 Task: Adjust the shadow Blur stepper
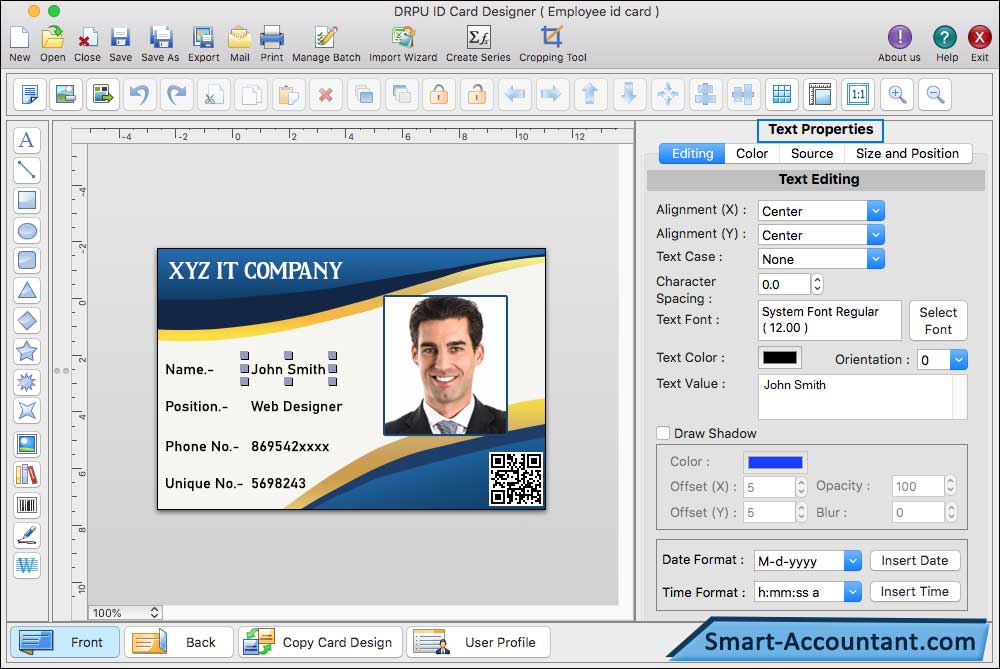tap(951, 512)
